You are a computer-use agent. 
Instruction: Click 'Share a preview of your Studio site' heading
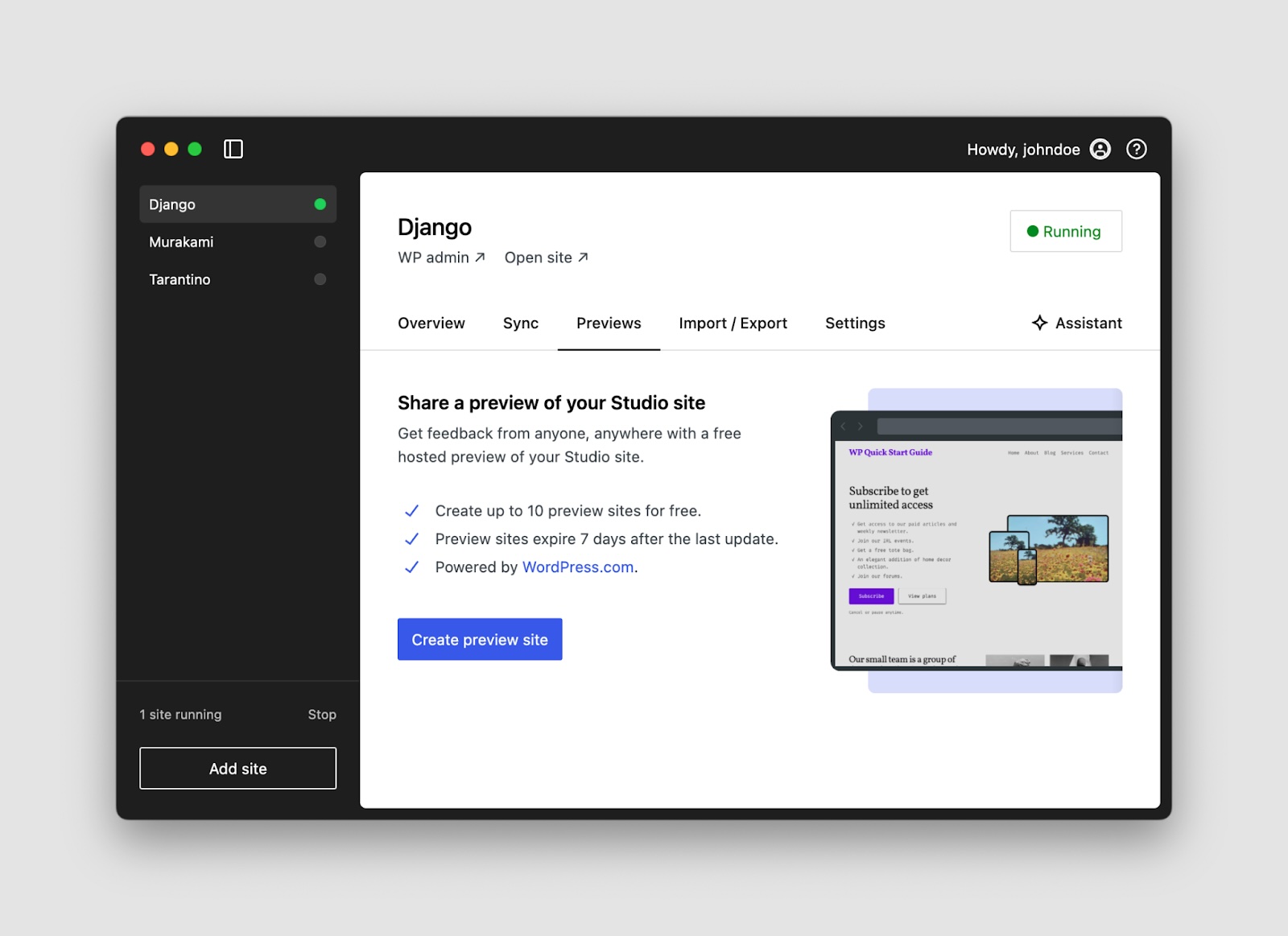(551, 402)
